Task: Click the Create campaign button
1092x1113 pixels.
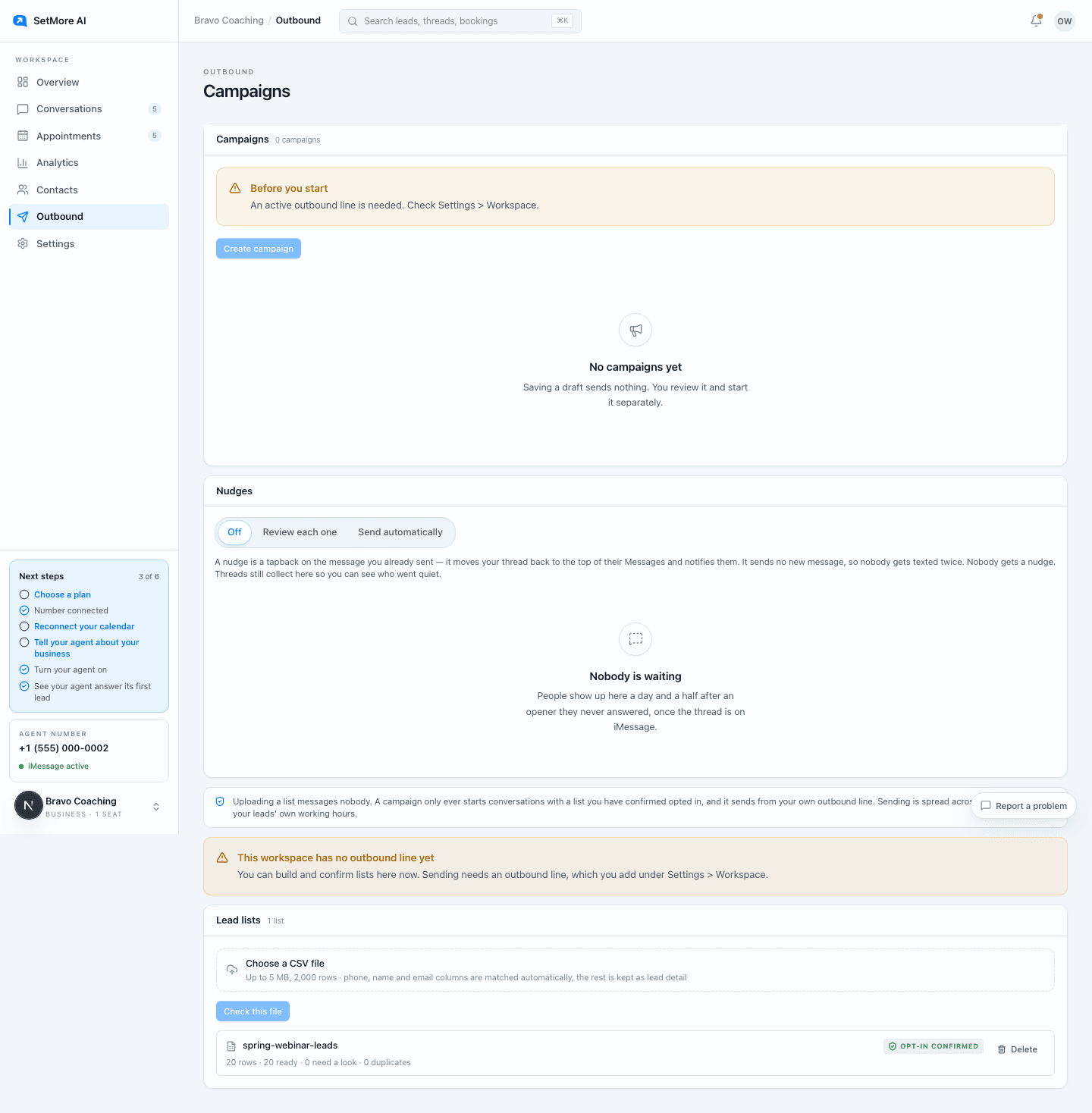Action: click(259, 249)
